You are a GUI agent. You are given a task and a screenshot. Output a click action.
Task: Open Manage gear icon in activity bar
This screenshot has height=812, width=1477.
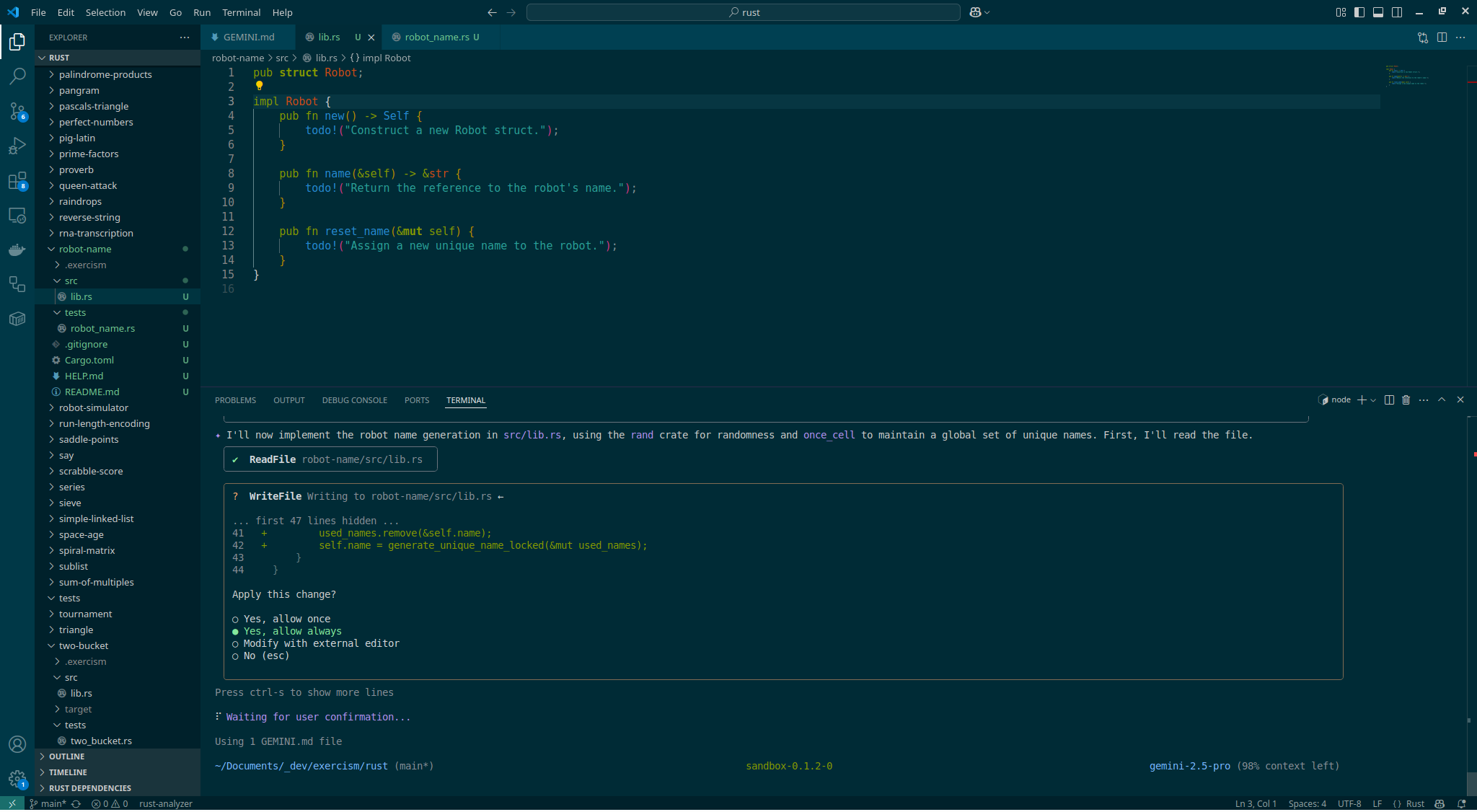click(17, 779)
